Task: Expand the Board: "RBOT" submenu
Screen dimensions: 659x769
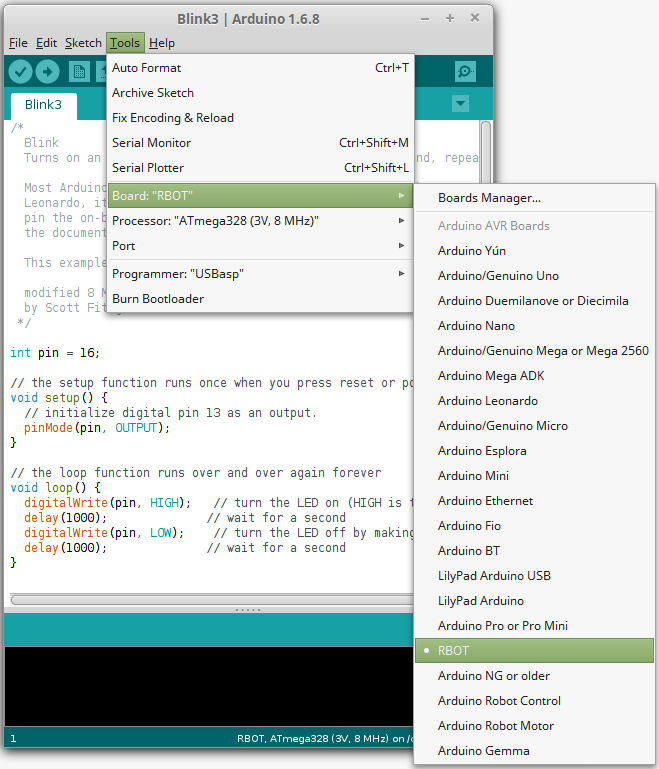Action: click(x=260, y=196)
